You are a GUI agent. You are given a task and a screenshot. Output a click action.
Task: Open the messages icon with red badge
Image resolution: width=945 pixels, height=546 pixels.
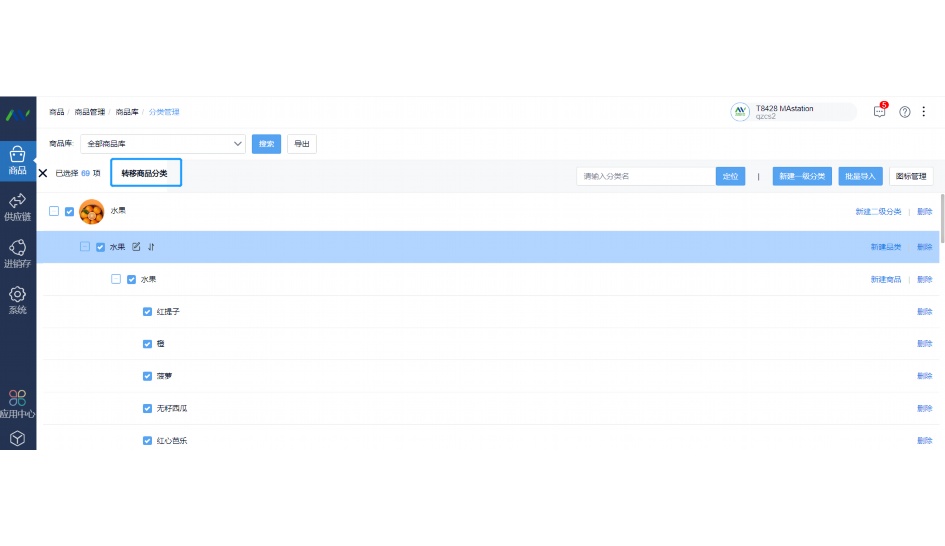coord(879,112)
